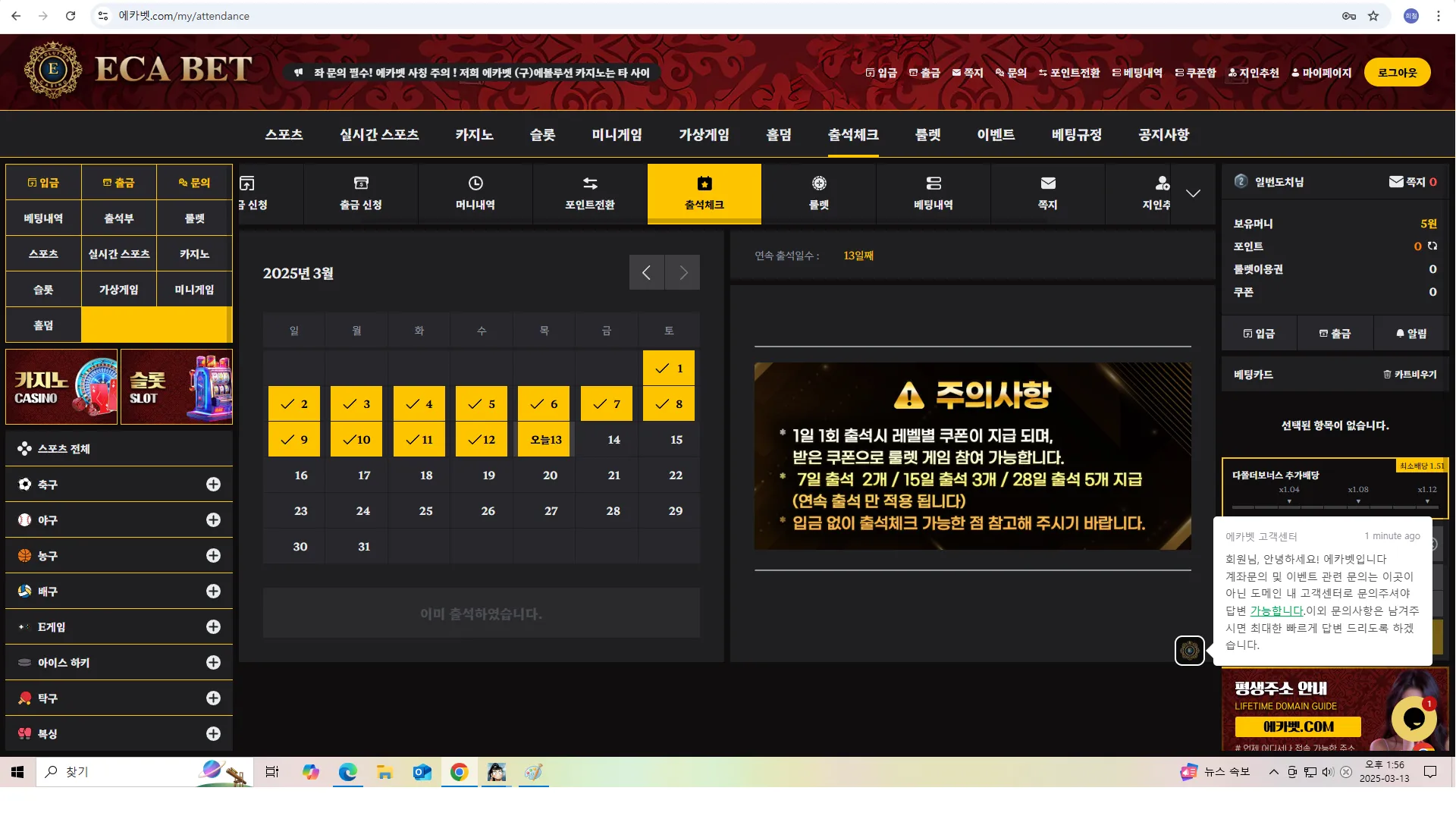Open the 이벤트 main menu item

point(996,134)
